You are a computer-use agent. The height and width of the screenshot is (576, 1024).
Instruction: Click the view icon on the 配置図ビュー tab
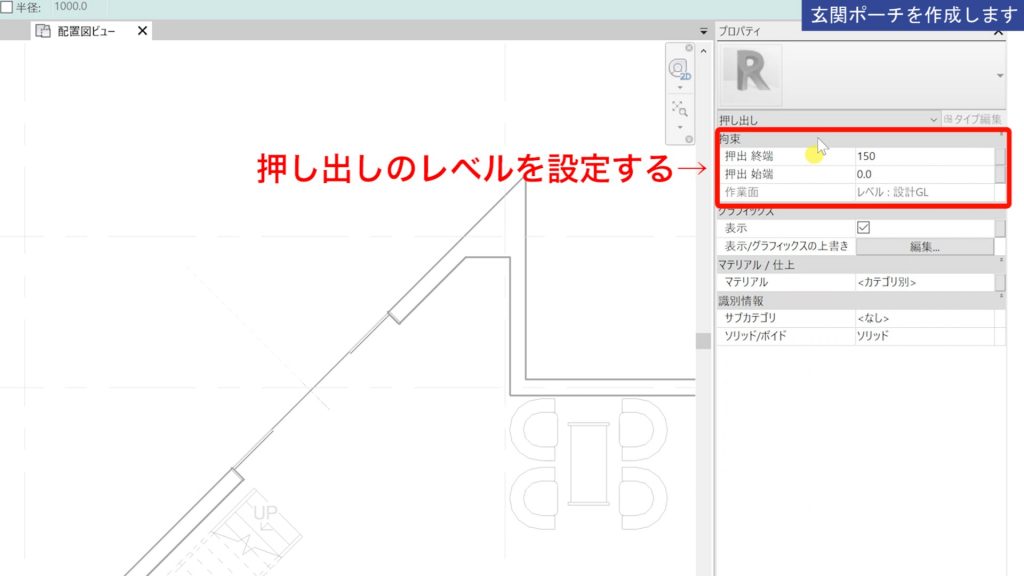click(42, 31)
